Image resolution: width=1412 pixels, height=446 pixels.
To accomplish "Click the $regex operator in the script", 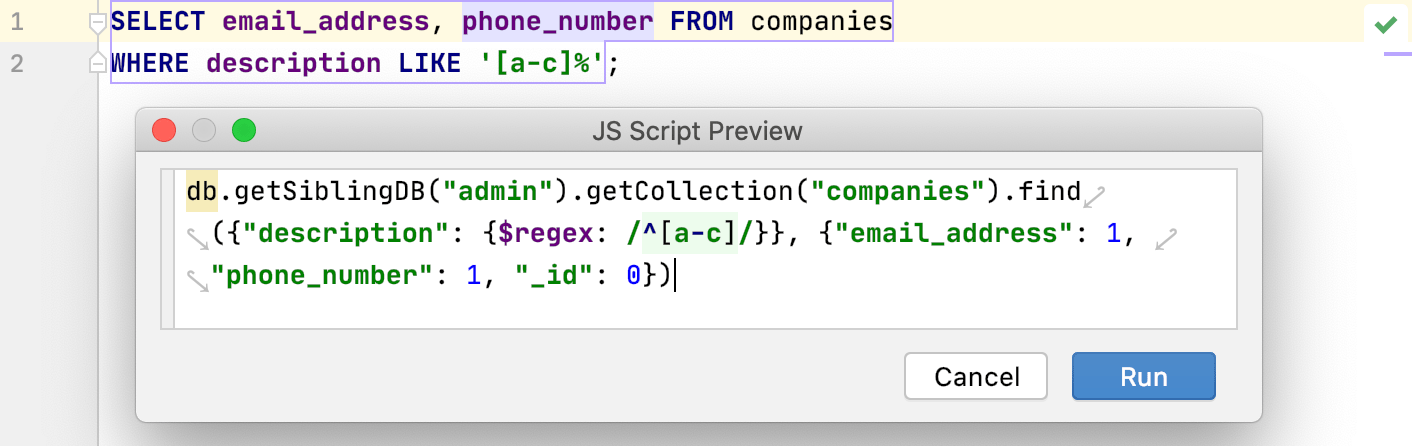I will (x=539, y=234).
